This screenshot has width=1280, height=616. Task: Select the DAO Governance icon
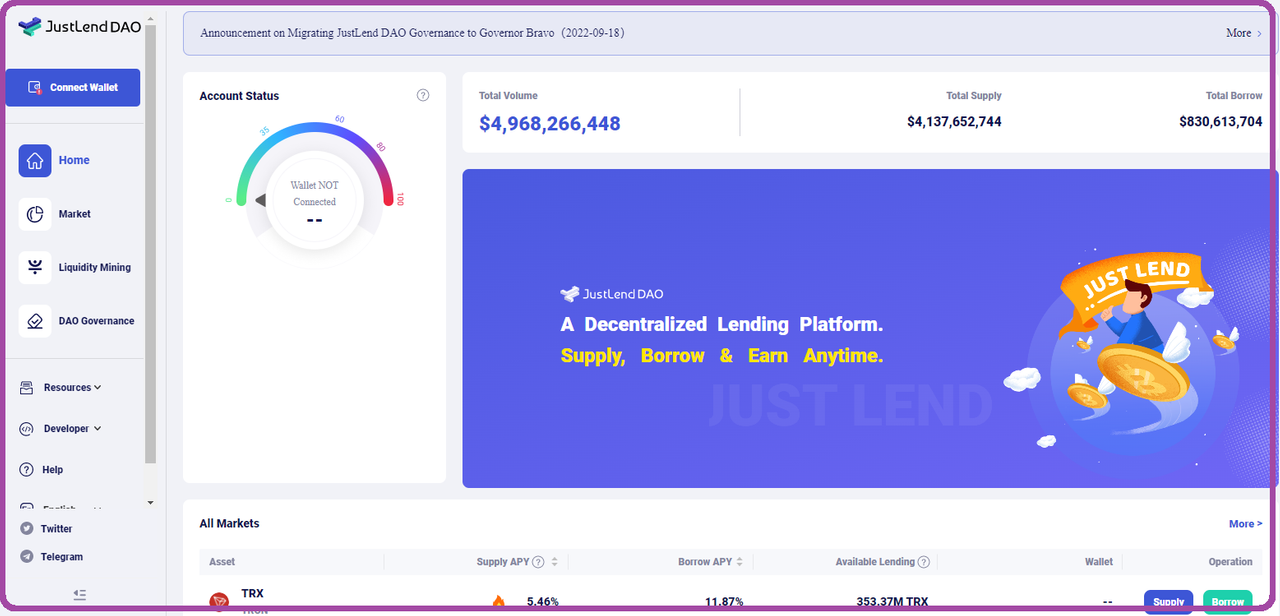33,320
